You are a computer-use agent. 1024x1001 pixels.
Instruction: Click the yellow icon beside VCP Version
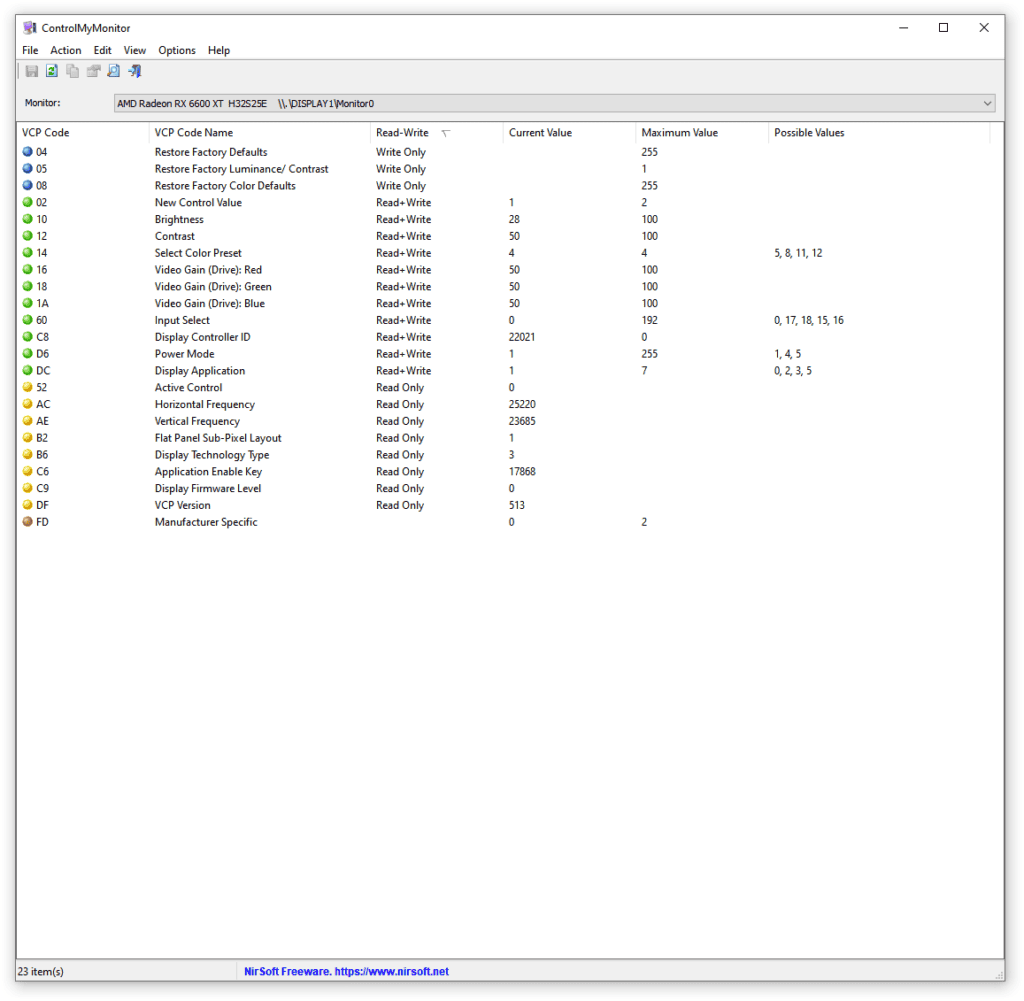click(x=25, y=505)
